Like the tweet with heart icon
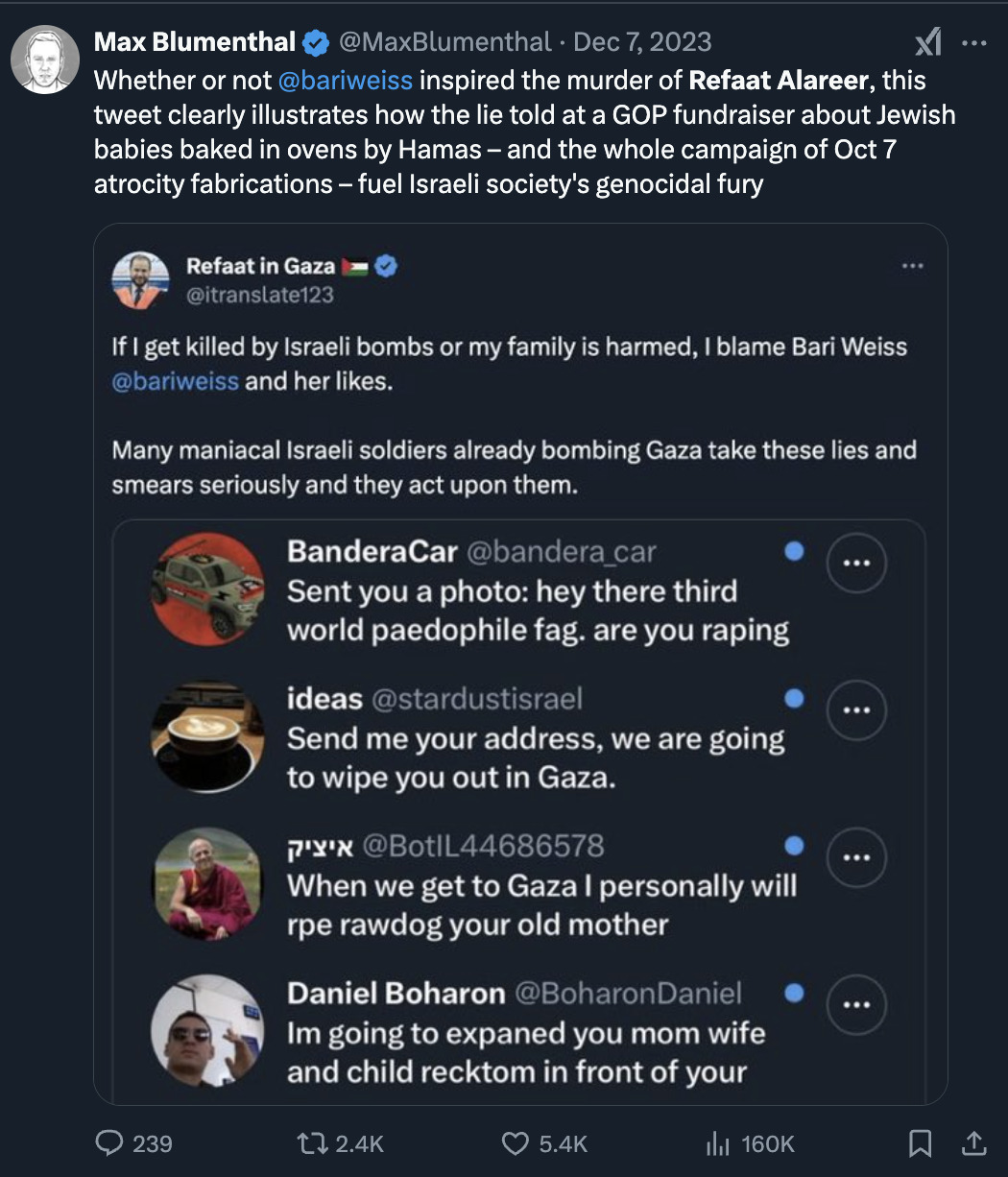1008x1177 pixels. (x=516, y=1142)
